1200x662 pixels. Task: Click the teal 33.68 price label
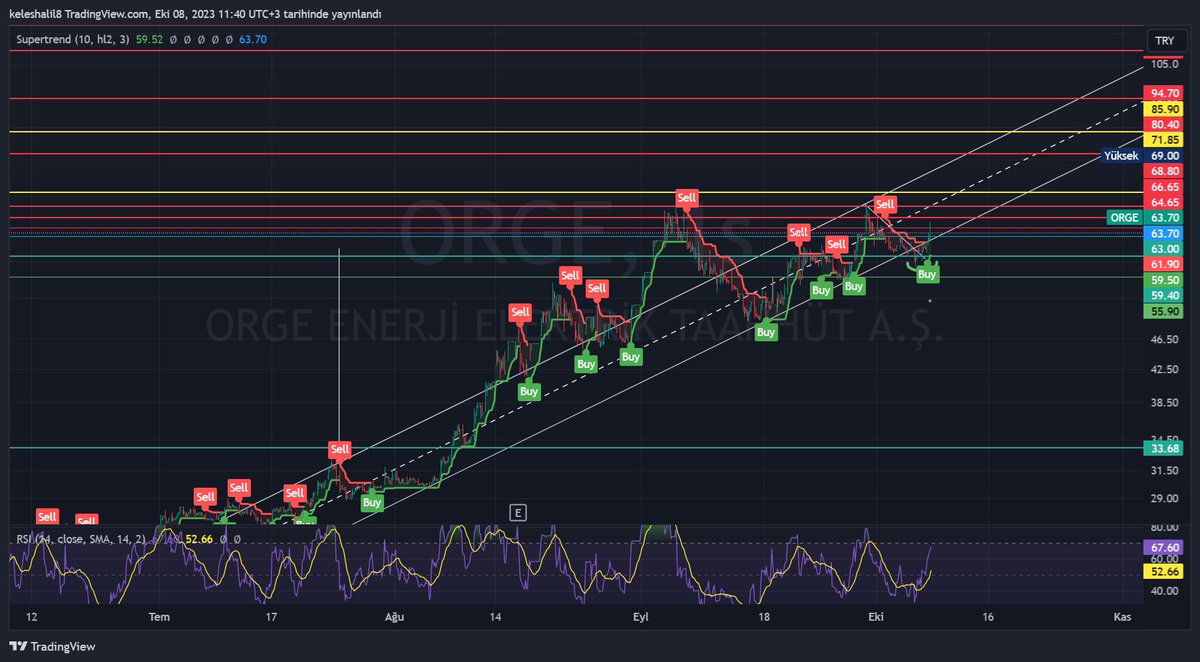1165,449
